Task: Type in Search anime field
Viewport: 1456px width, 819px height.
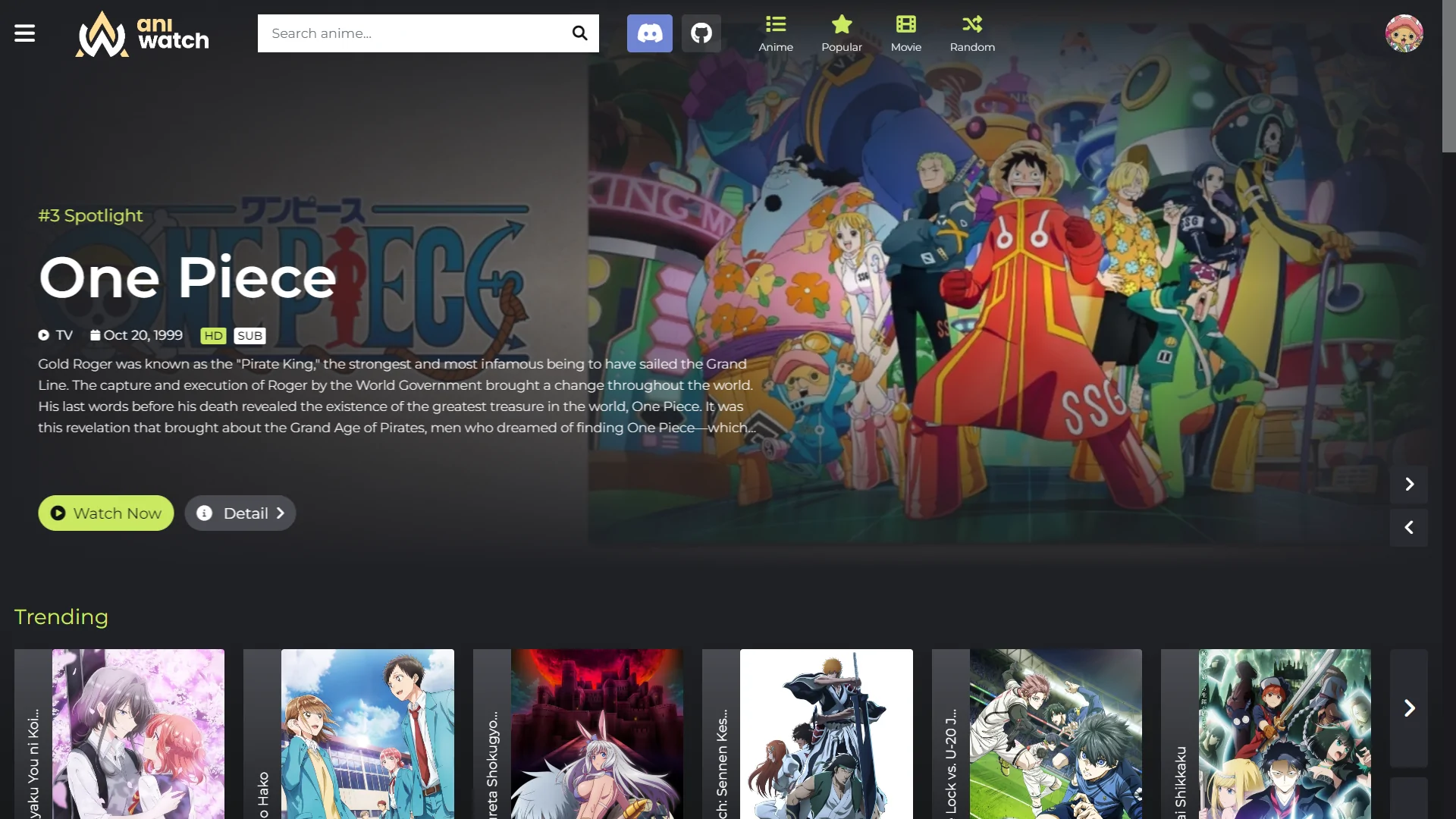Action: click(x=413, y=33)
